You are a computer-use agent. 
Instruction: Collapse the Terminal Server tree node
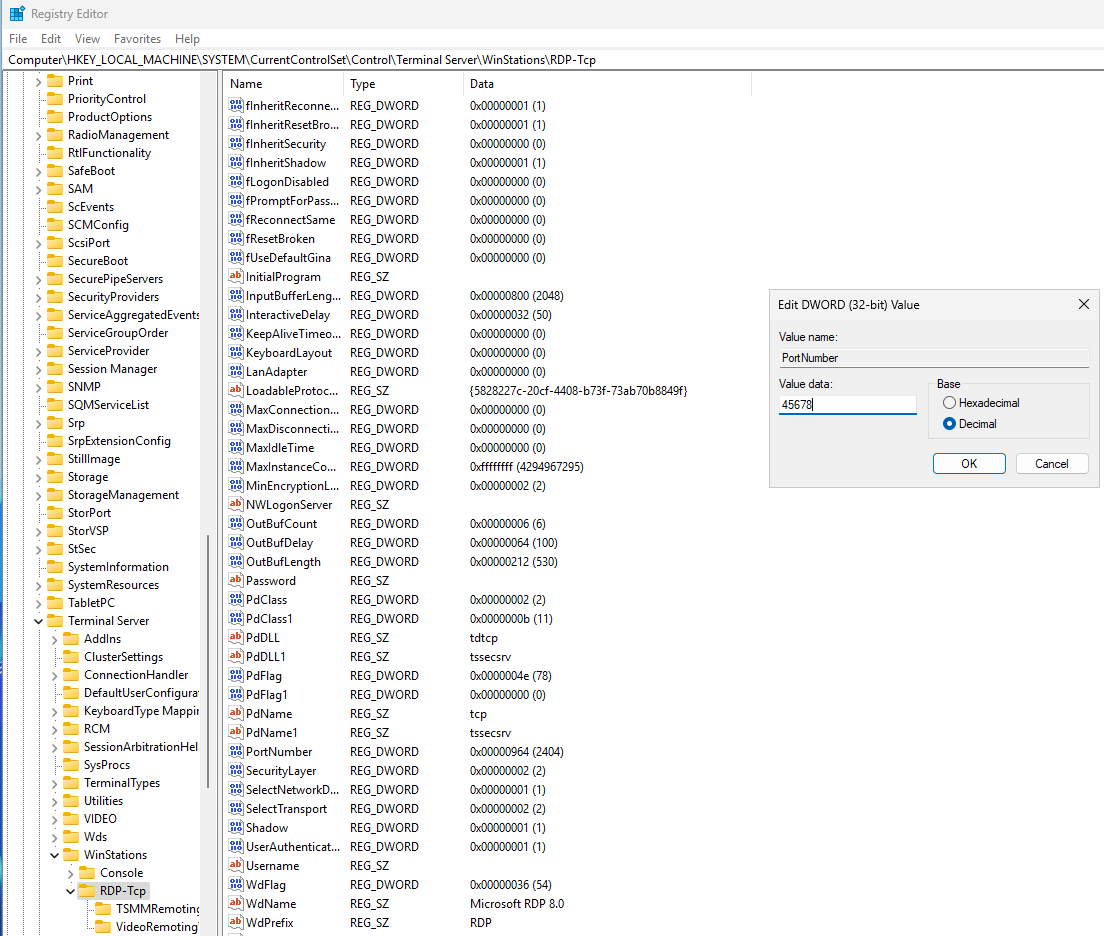point(39,621)
